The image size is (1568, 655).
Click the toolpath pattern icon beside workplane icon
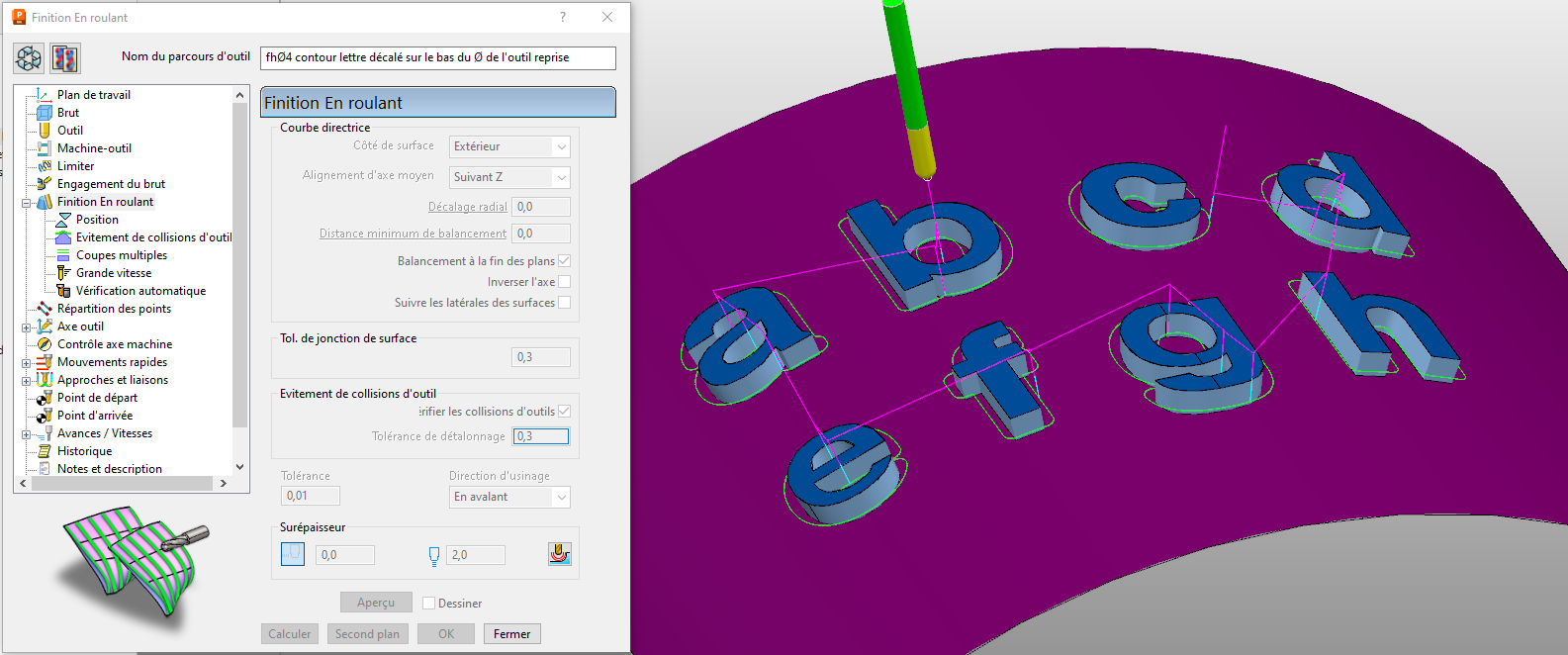click(65, 58)
